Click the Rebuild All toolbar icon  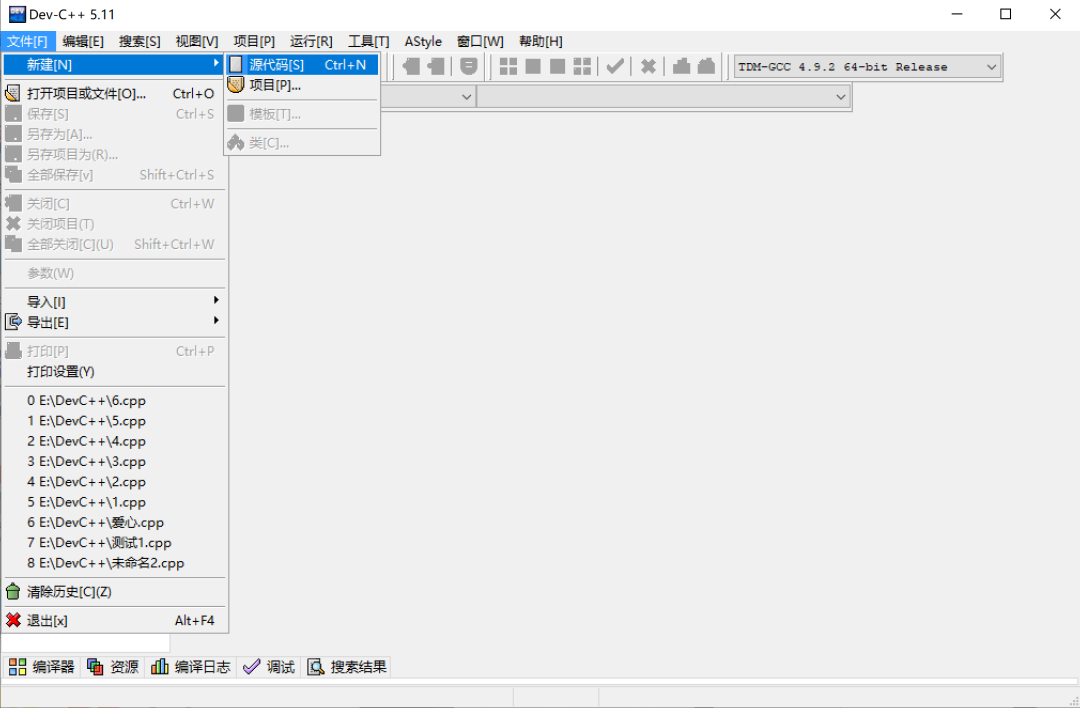pos(583,67)
